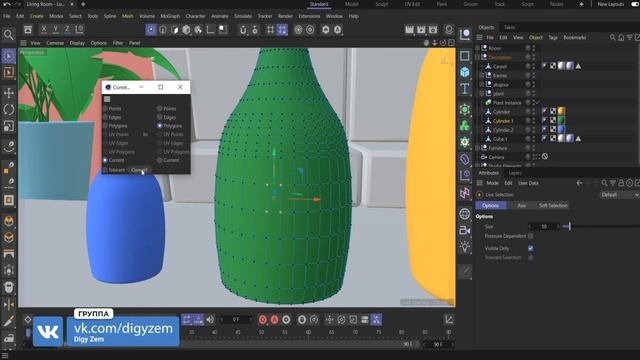Select the Scale tool in left toolbar
640x360 pixels.
9,126
